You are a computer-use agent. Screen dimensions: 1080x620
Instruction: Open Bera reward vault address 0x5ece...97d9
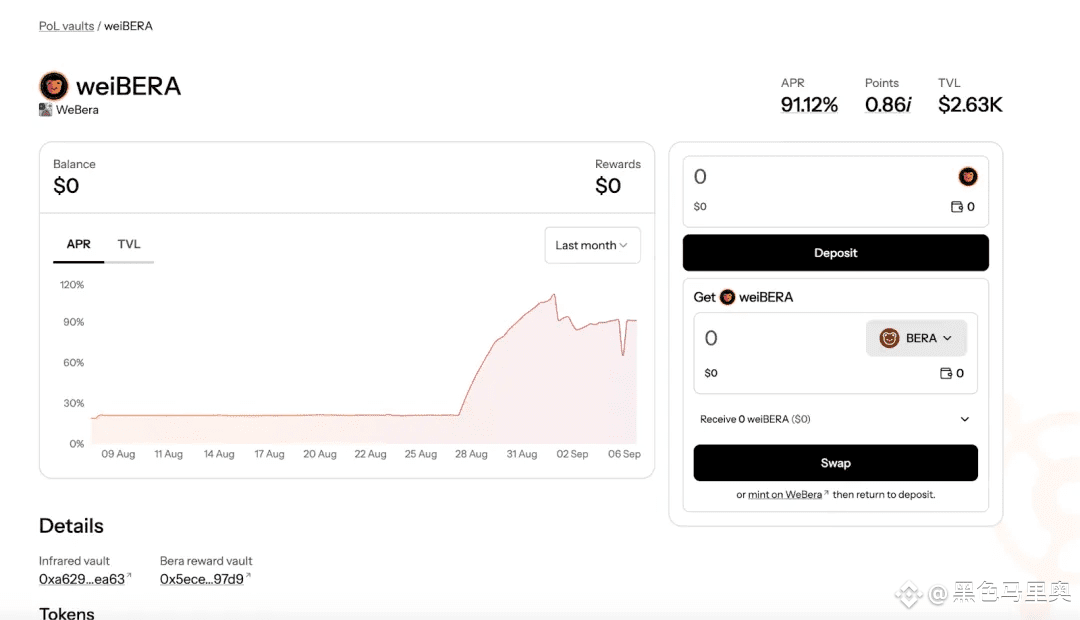coord(202,579)
